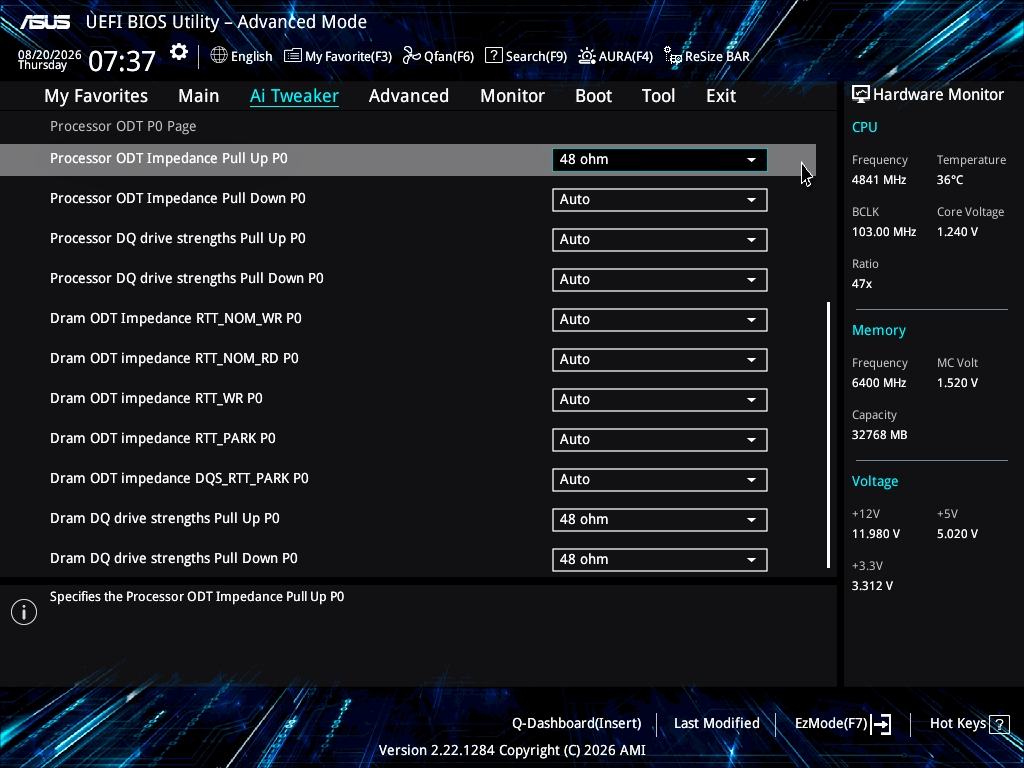Click the ReSize BAR icon
The width and height of the screenshot is (1024, 768).
pyautogui.click(x=673, y=56)
